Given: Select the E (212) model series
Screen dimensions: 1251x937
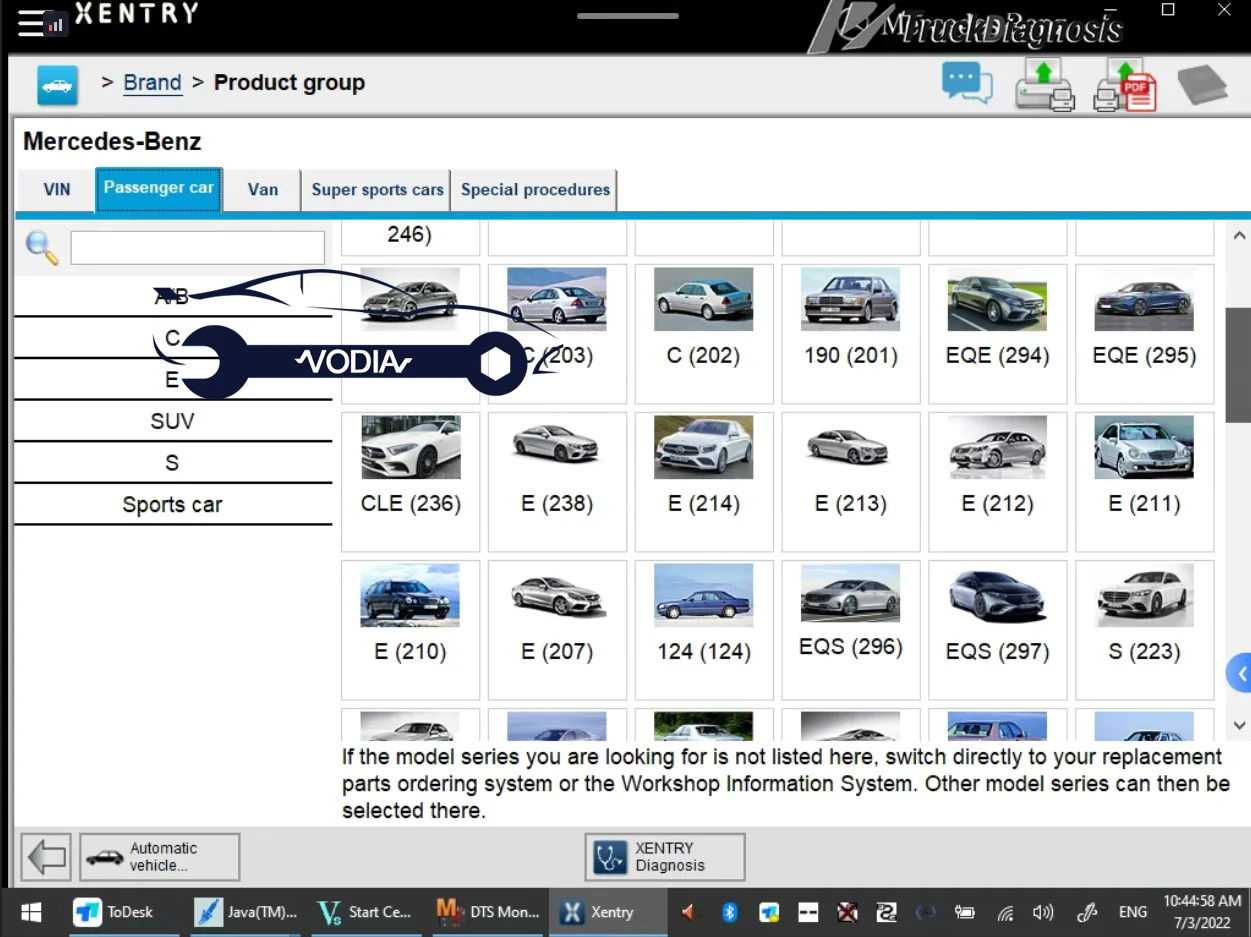Looking at the screenshot, I should coord(998,482).
